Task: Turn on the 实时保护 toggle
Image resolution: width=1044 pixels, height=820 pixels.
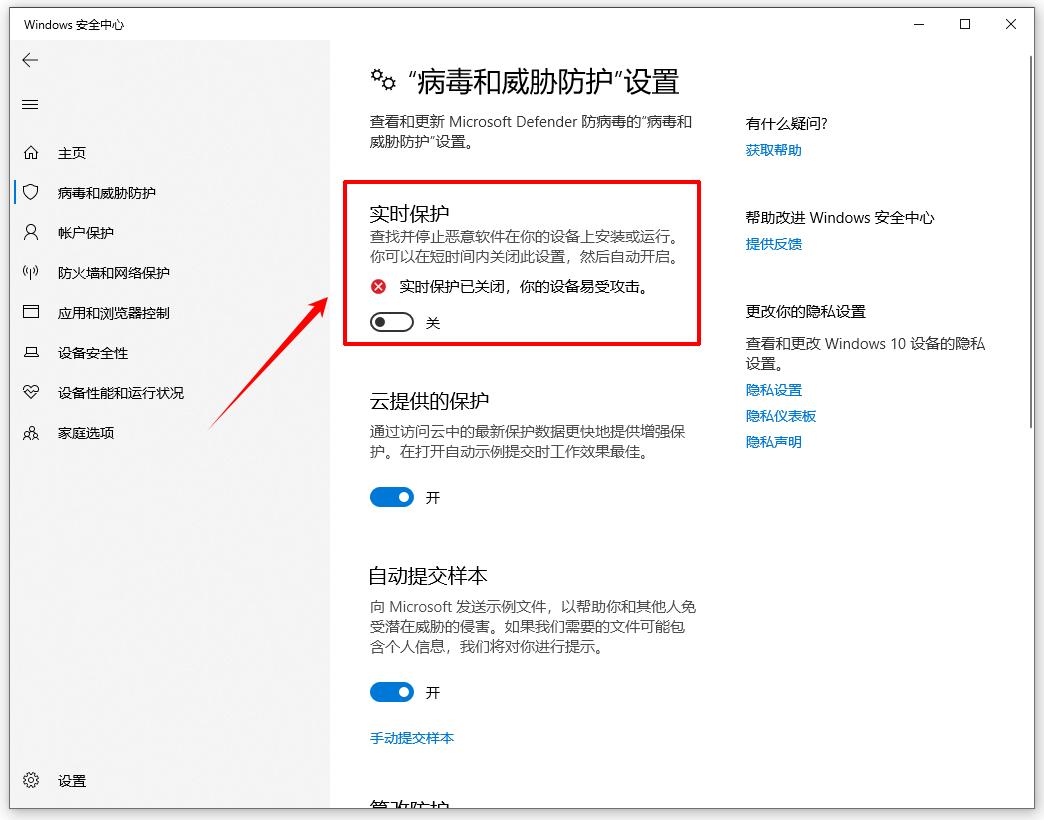Action: click(x=392, y=323)
